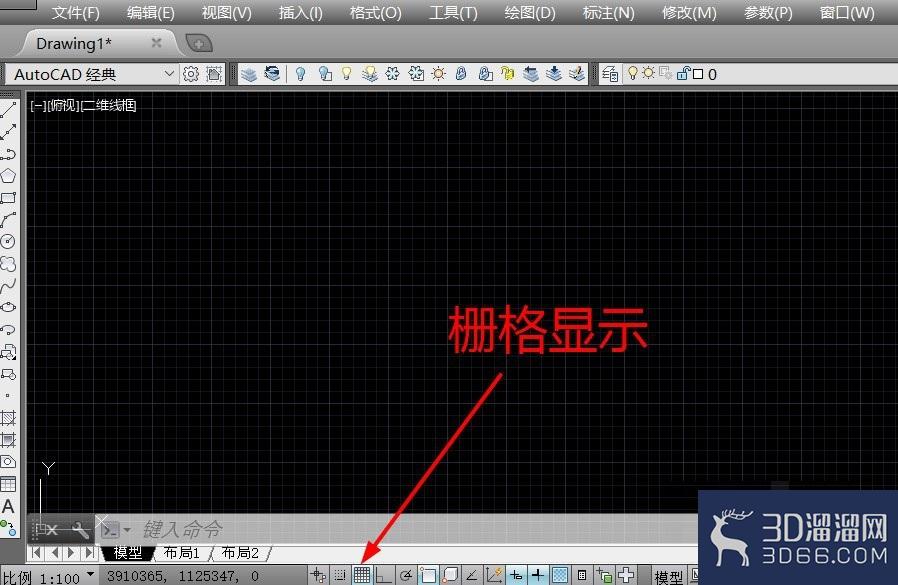Switch to the 布局1 layout tab

pyautogui.click(x=181, y=553)
